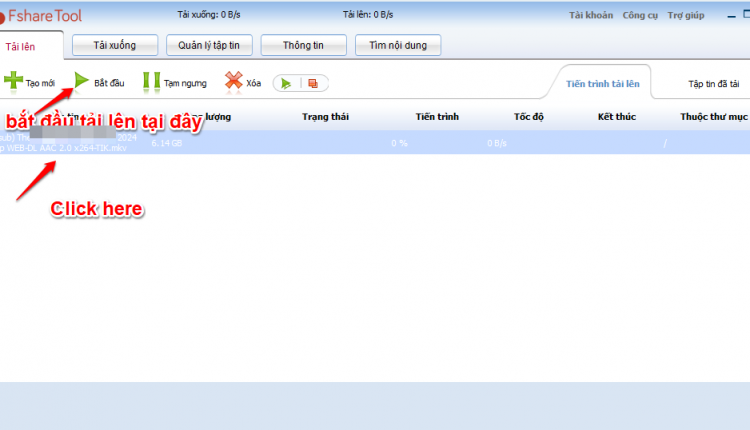Click the Tạm ngưng pause icon
The height and width of the screenshot is (430, 750).
point(151,82)
